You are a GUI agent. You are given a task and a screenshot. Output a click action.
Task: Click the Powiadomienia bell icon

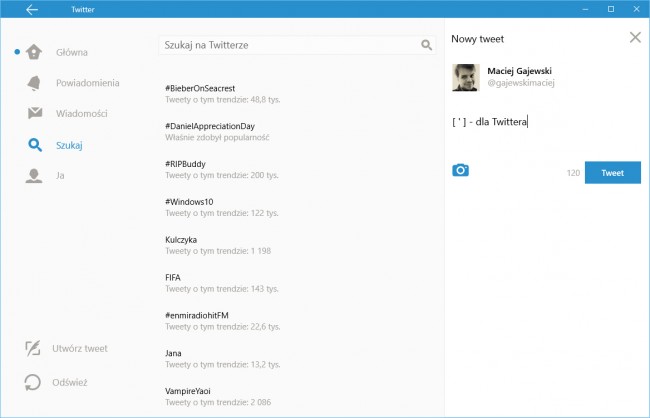(x=34, y=83)
